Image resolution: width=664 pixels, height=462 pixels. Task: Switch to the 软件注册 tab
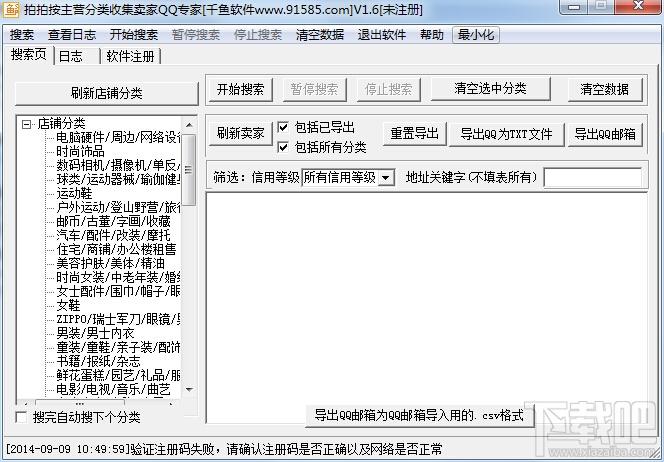pos(130,56)
